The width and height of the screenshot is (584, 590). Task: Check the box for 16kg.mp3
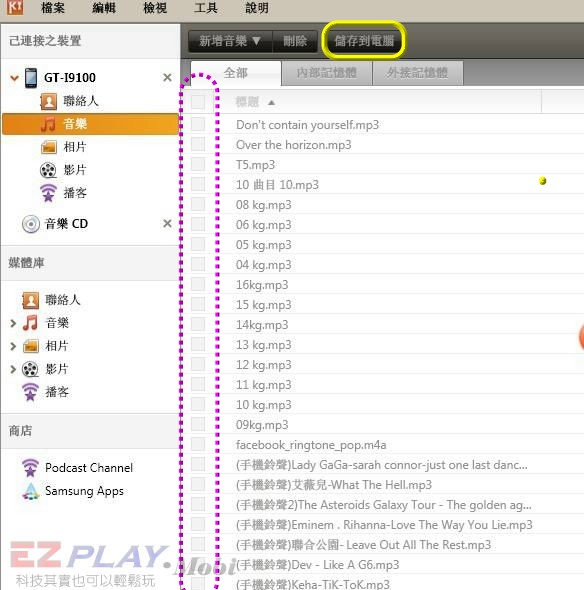[x=198, y=284]
